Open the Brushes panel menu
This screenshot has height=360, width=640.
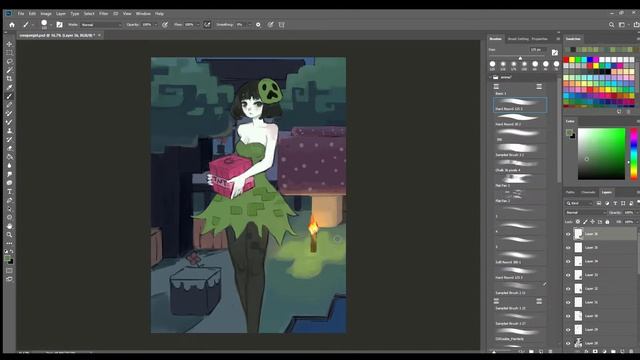tap(558, 39)
